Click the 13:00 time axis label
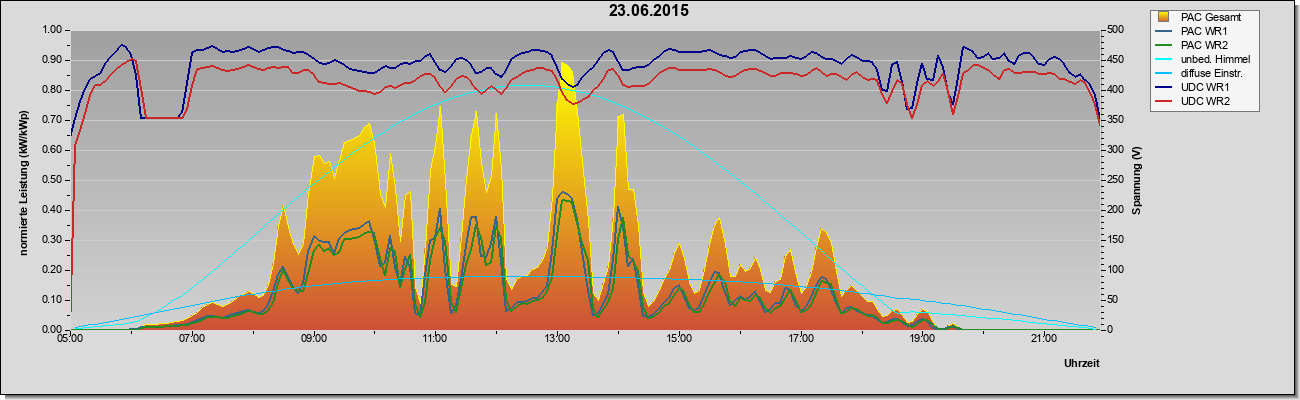 pyautogui.click(x=557, y=338)
